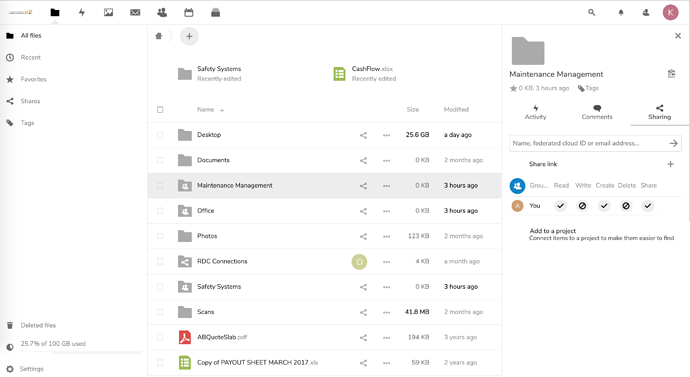The width and height of the screenshot is (690, 377).
Task: Open the Photos gallery app icon
Action: tap(108, 12)
